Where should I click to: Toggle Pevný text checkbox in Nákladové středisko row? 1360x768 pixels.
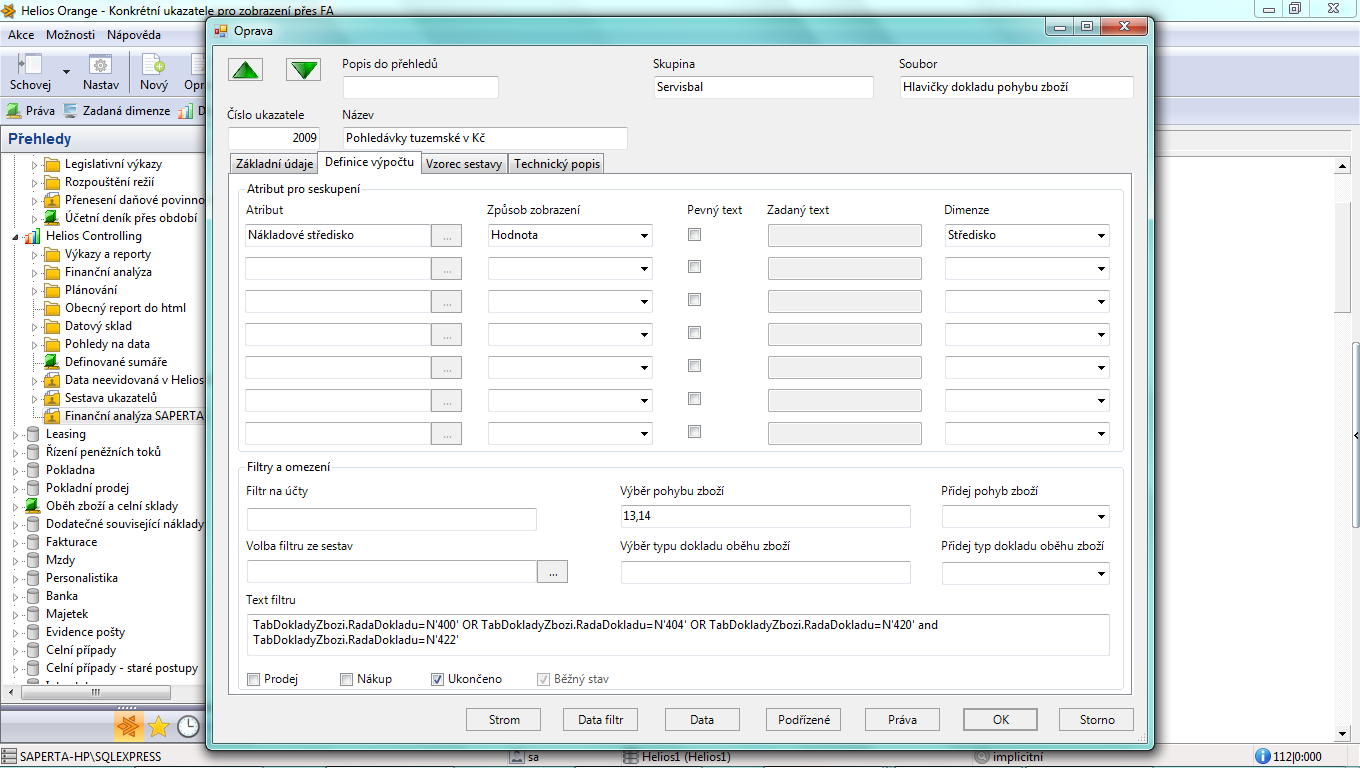tap(694, 234)
